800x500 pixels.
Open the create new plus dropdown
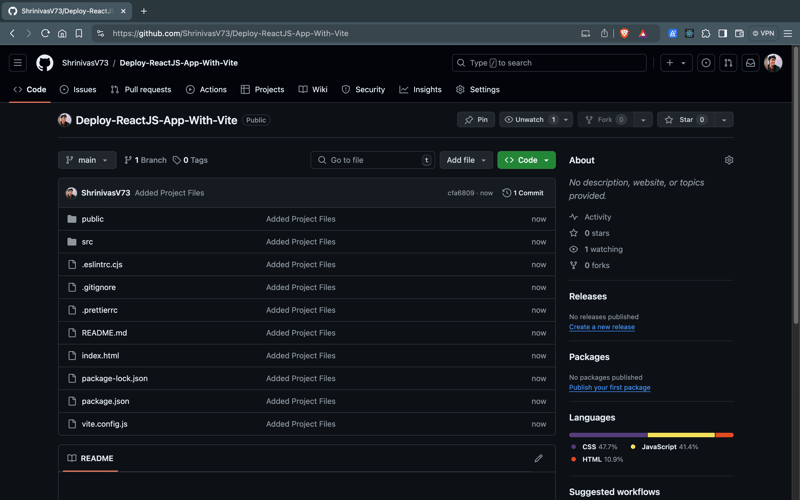pos(676,63)
